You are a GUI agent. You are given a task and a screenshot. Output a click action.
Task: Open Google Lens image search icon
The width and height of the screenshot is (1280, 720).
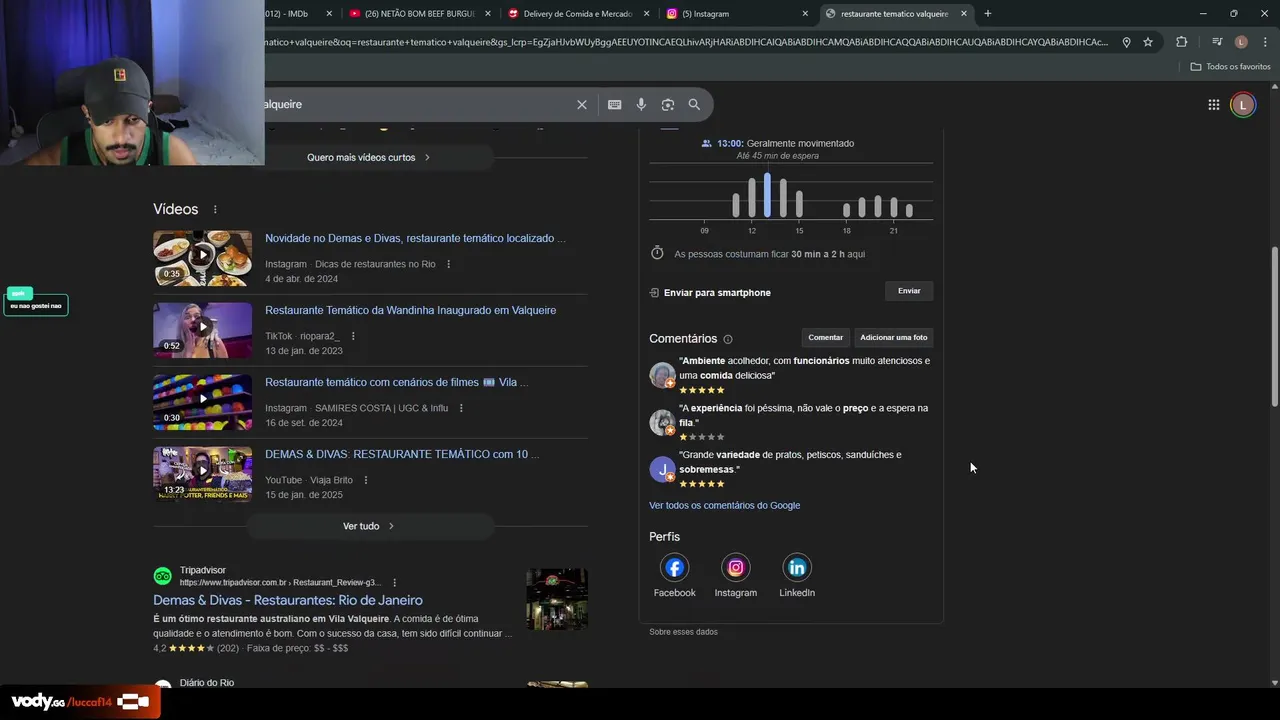click(667, 104)
